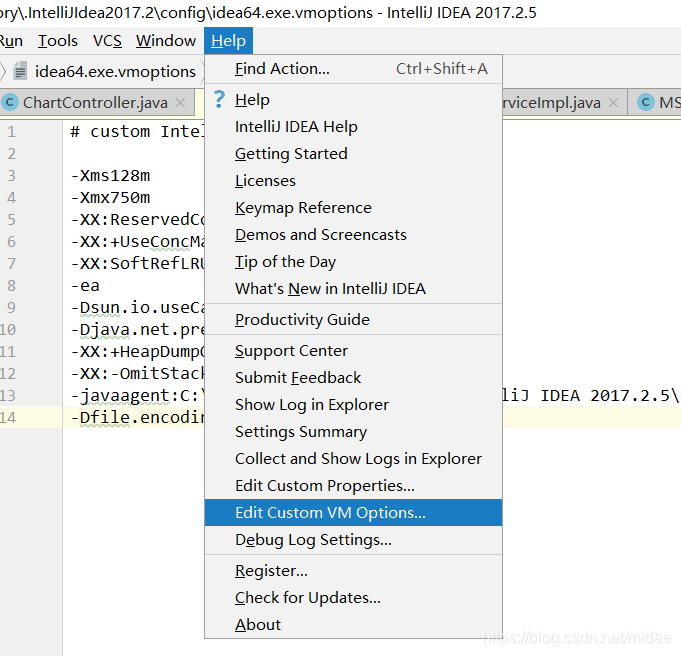Click the question mark Help icon
The width and height of the screenshot is (681, 656).
point(220,99)
